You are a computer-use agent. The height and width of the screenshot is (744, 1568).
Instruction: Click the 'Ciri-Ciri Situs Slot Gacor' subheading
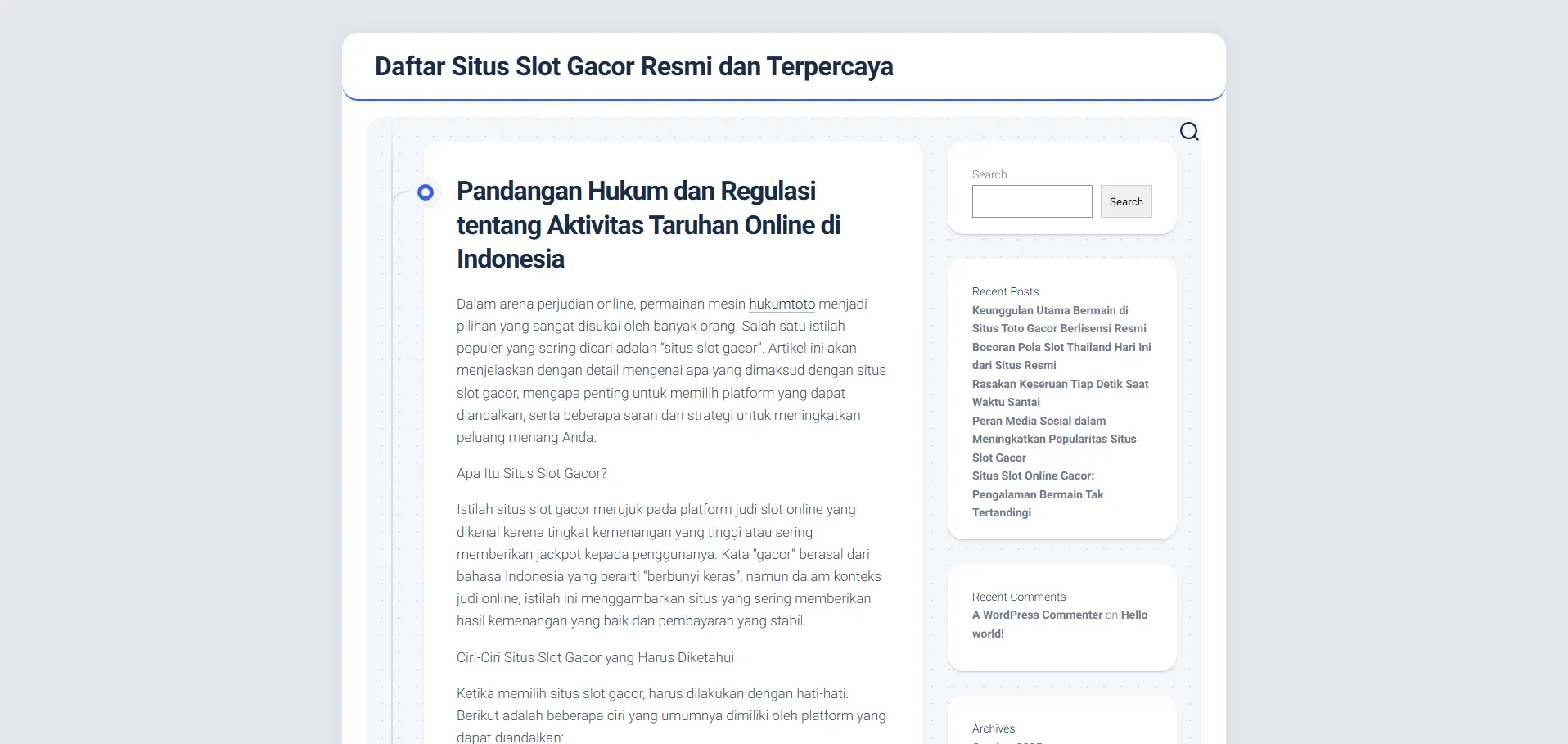pyautogui.click(x=595, y=657)
